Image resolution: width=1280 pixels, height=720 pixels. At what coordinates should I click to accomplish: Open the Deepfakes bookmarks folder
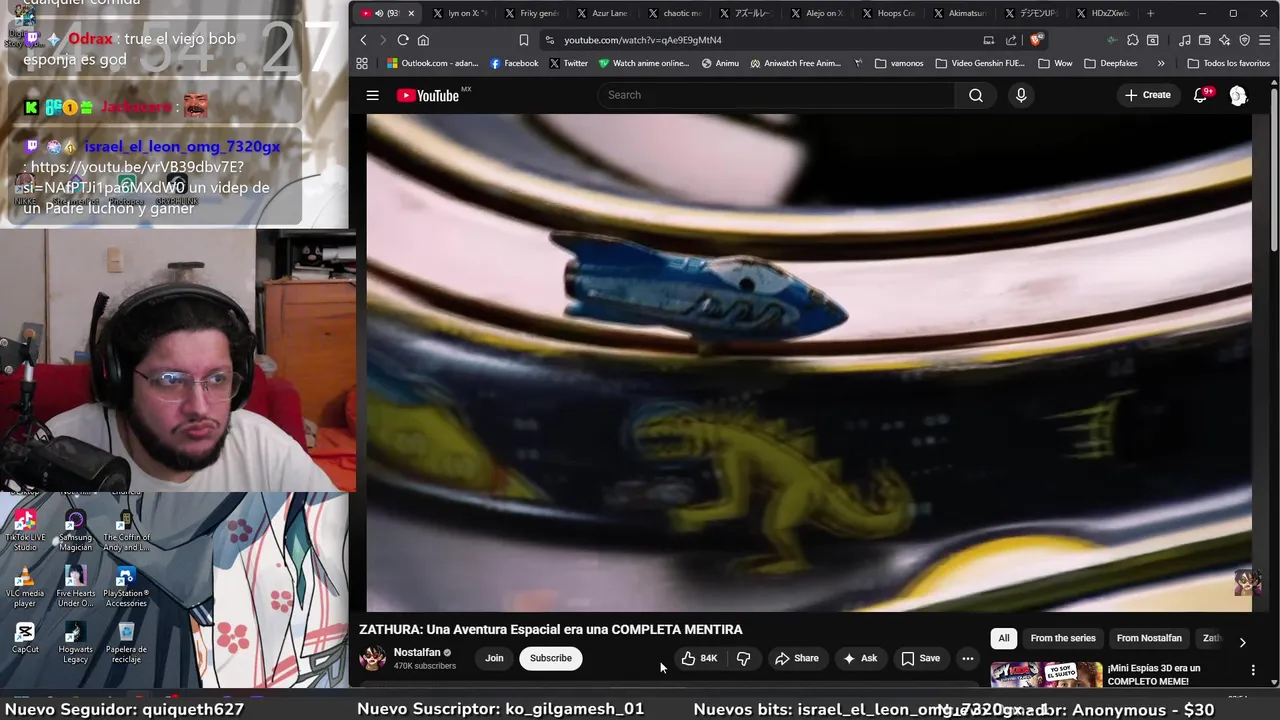pos(1111,63)
